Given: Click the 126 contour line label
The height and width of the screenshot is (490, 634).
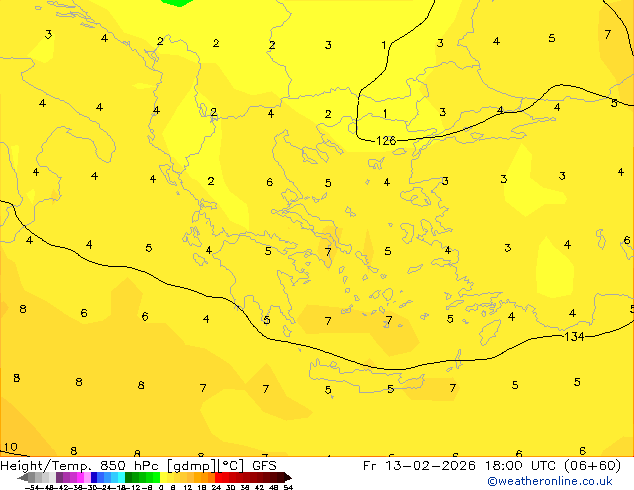Looking at the screenshot, I should point(386,141).
